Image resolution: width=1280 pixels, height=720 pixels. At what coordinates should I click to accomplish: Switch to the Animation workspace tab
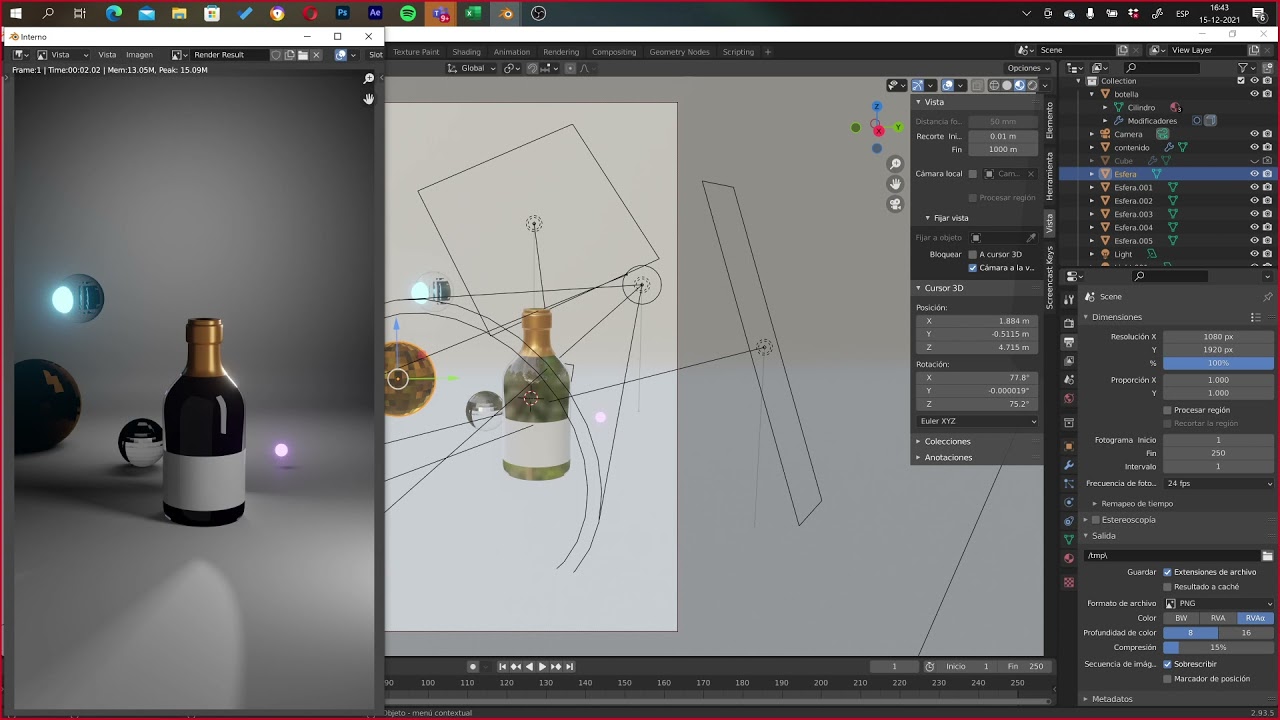[511, 52]
